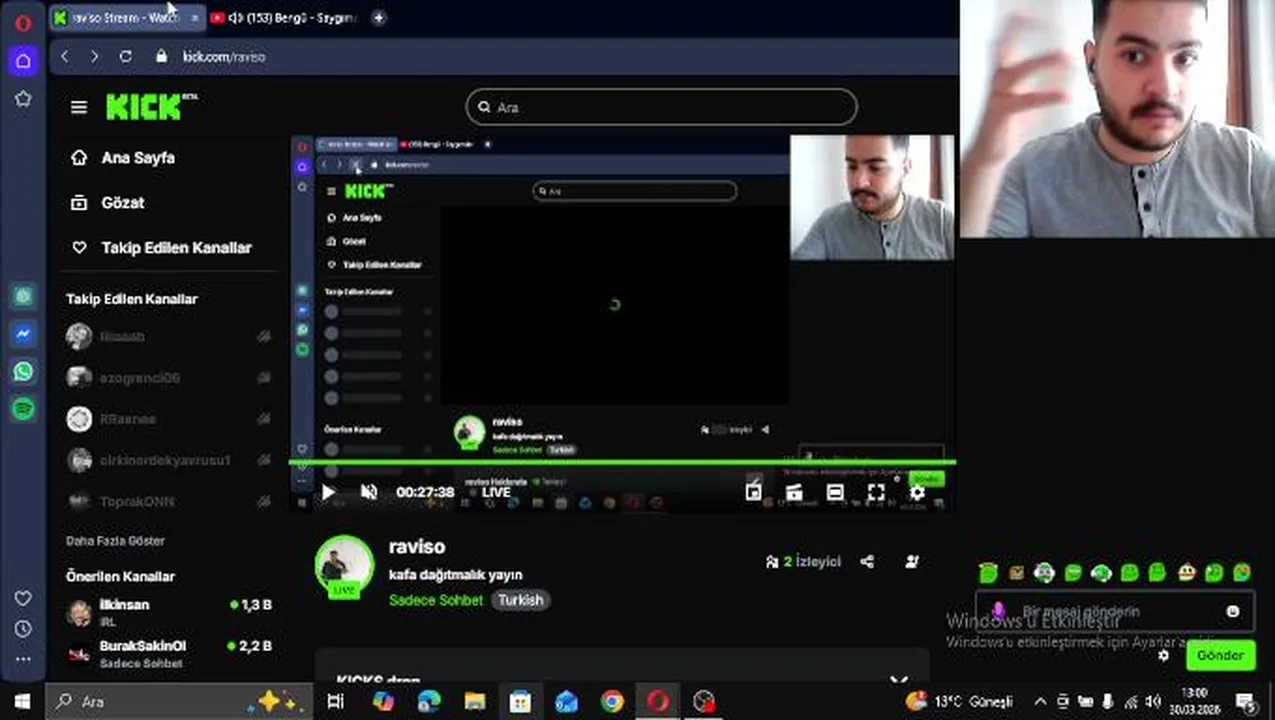1275x720 pixels.
Task: Insert the first green chat emote
Action: point(988,573)
